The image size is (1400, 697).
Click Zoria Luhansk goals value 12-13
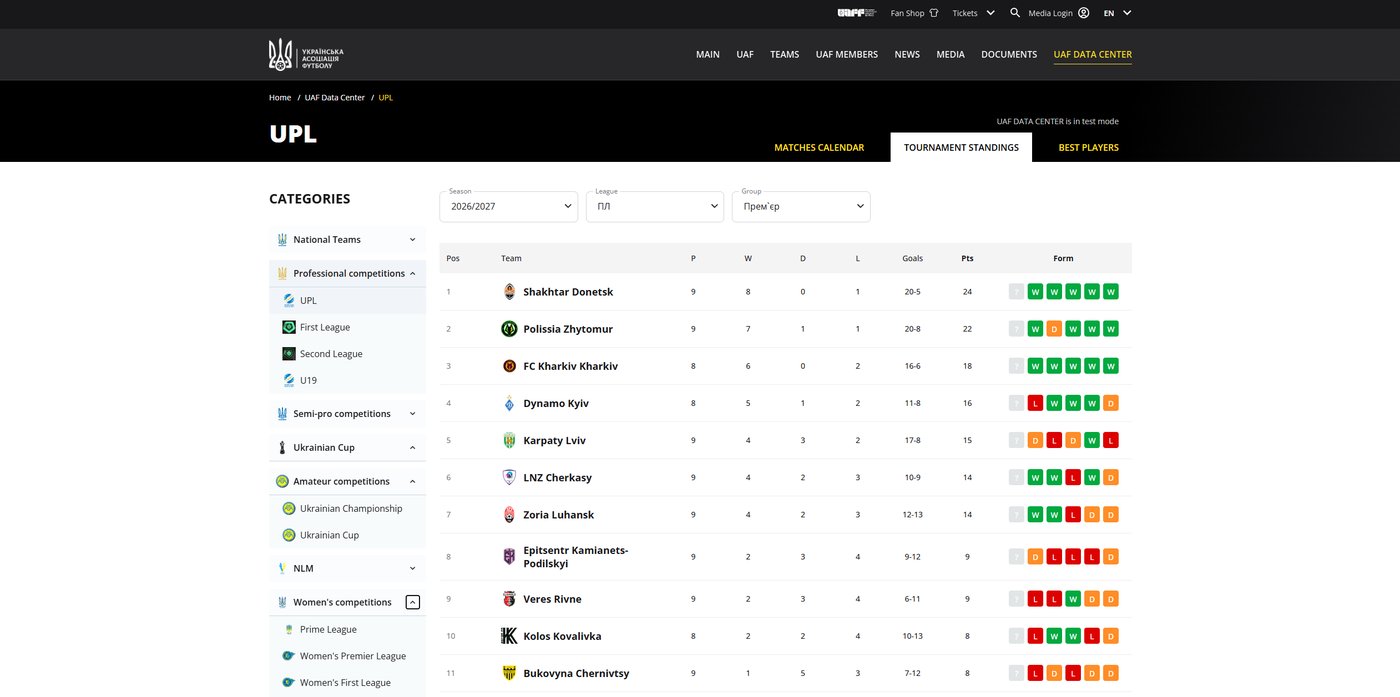click(912, 514)
